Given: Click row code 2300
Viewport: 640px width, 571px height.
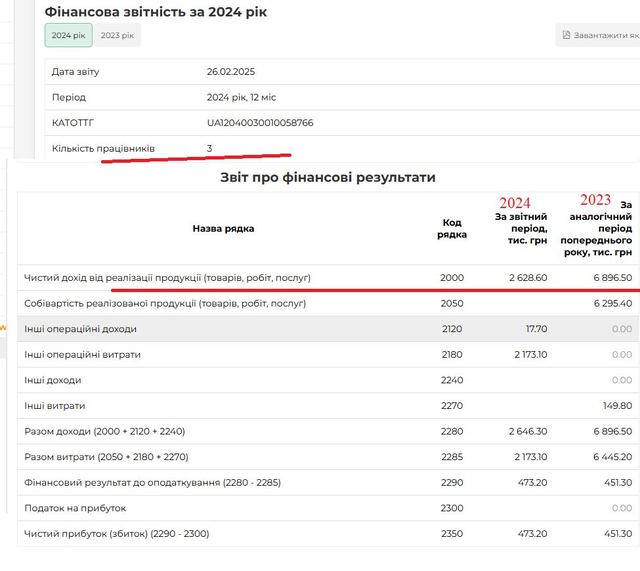Looking at the screenshot, I should [x=452, y=509].
